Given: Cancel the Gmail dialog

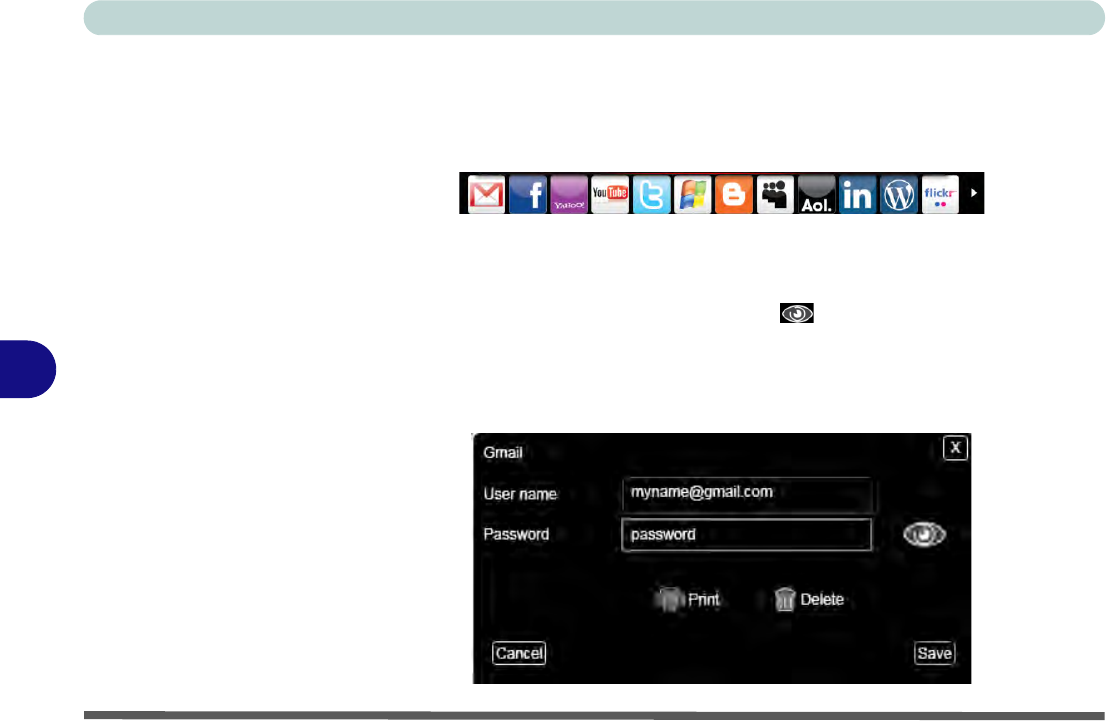Looking at the screenshot, I should [x=519, y=653].
